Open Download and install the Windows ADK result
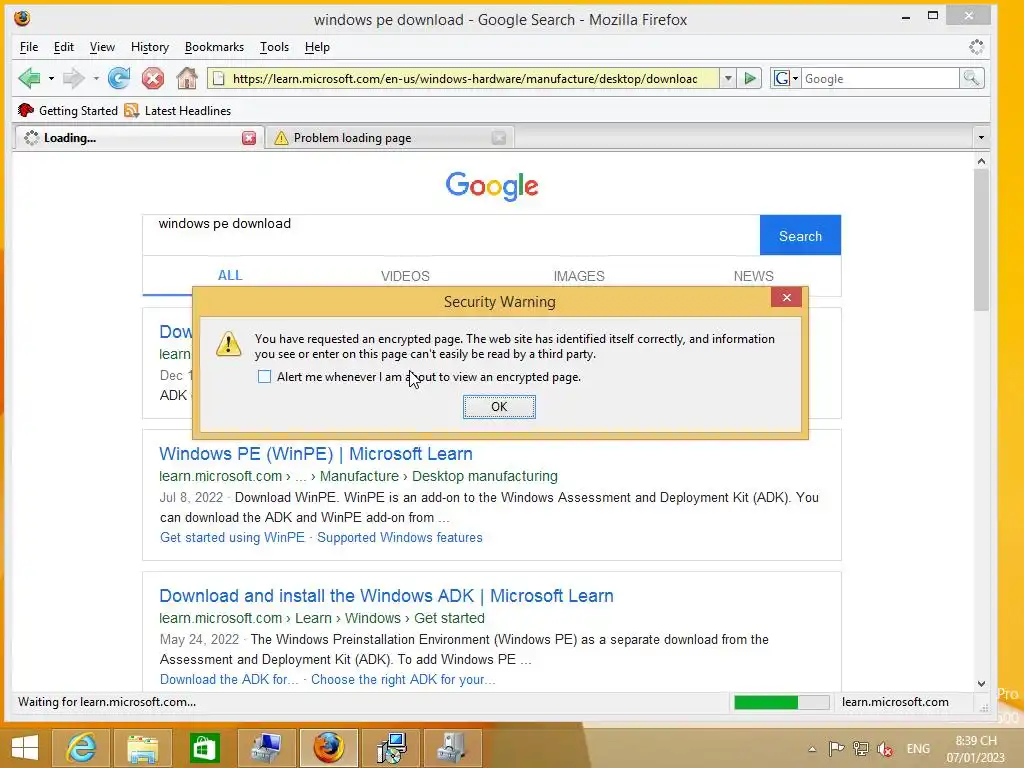This screenshot has width=1024, height=768. coord(386,596)
